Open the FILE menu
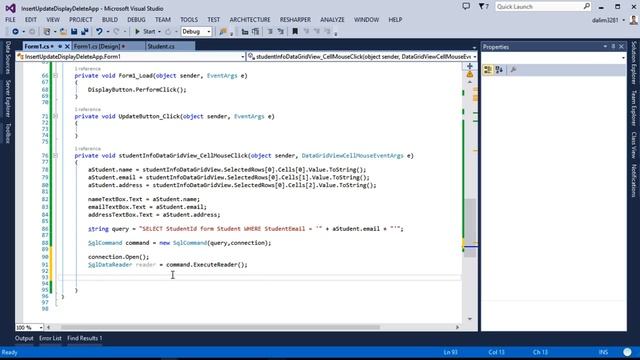640x360 pixels. [10, 20]
